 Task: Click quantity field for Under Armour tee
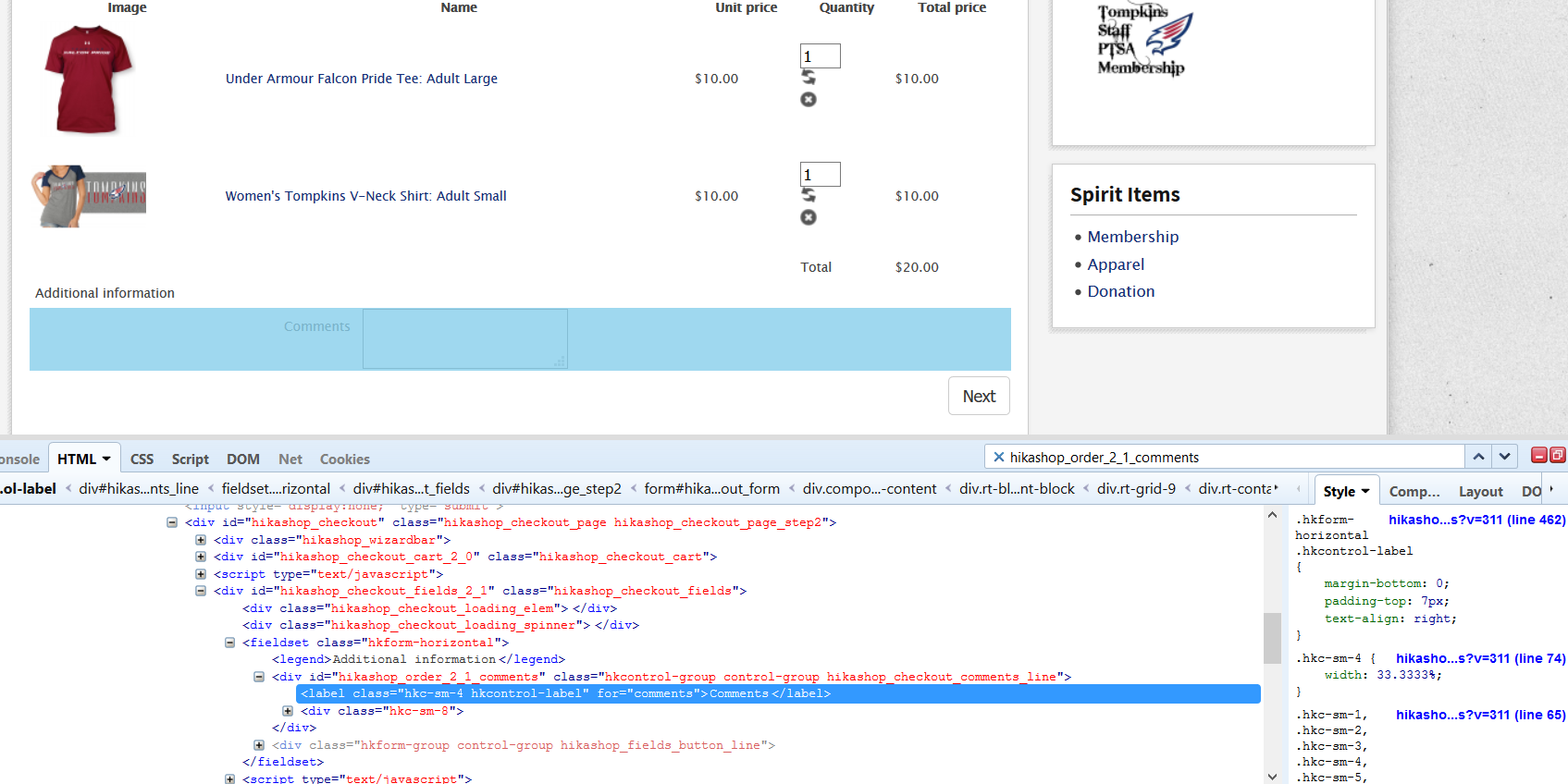point(821,55)
